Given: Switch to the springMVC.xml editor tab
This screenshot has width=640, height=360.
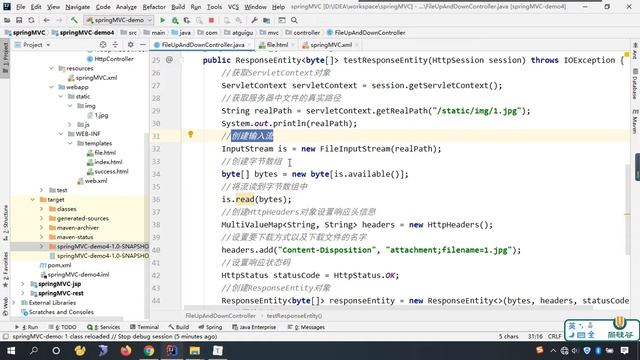Looking at the screenshot, I should click(331, 45).
